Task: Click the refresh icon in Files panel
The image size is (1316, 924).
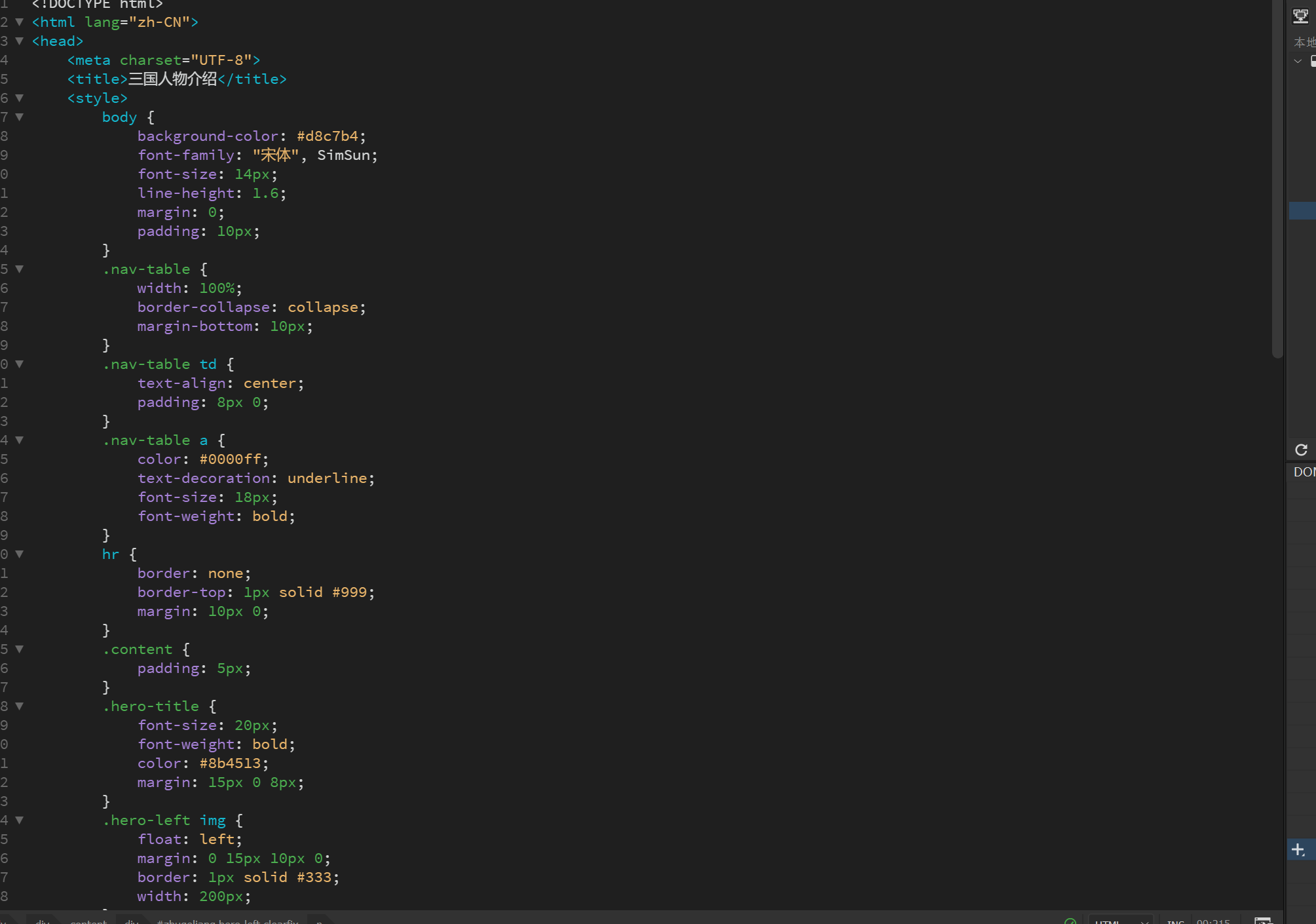Action: [1301, 450]
